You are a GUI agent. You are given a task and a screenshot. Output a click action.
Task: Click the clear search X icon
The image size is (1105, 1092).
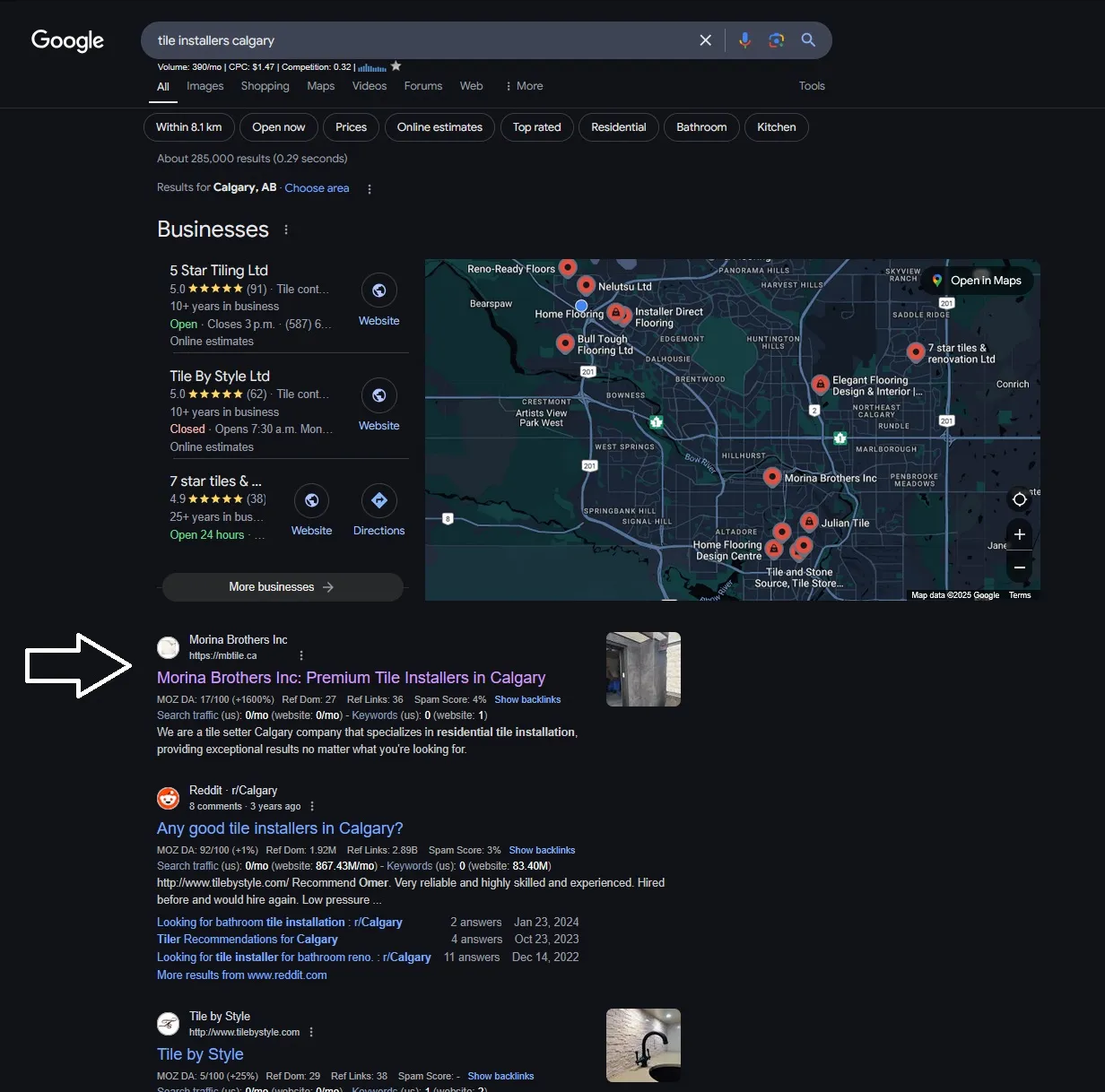tap(705, 39)
